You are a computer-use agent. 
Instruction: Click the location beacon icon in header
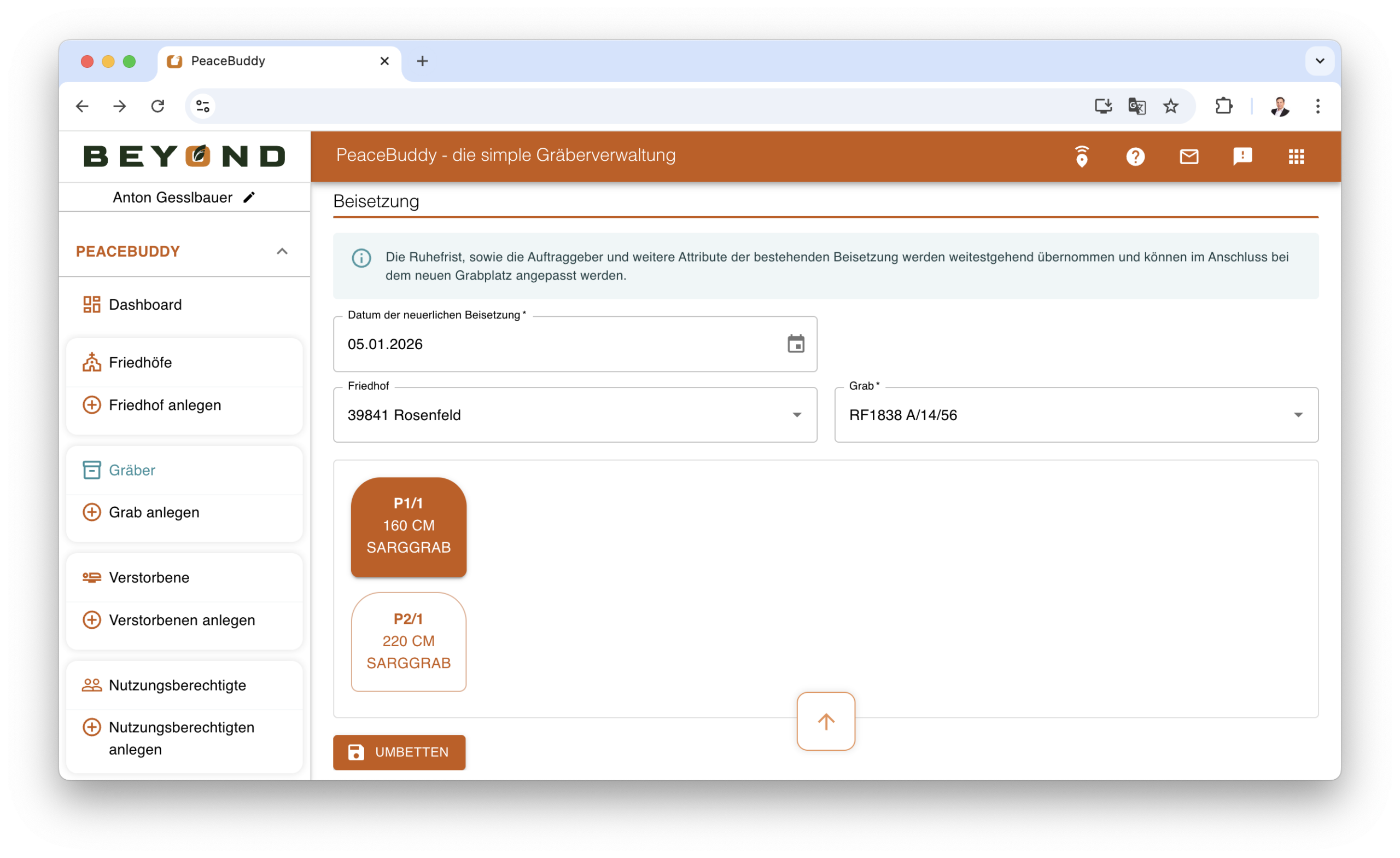1081,156
